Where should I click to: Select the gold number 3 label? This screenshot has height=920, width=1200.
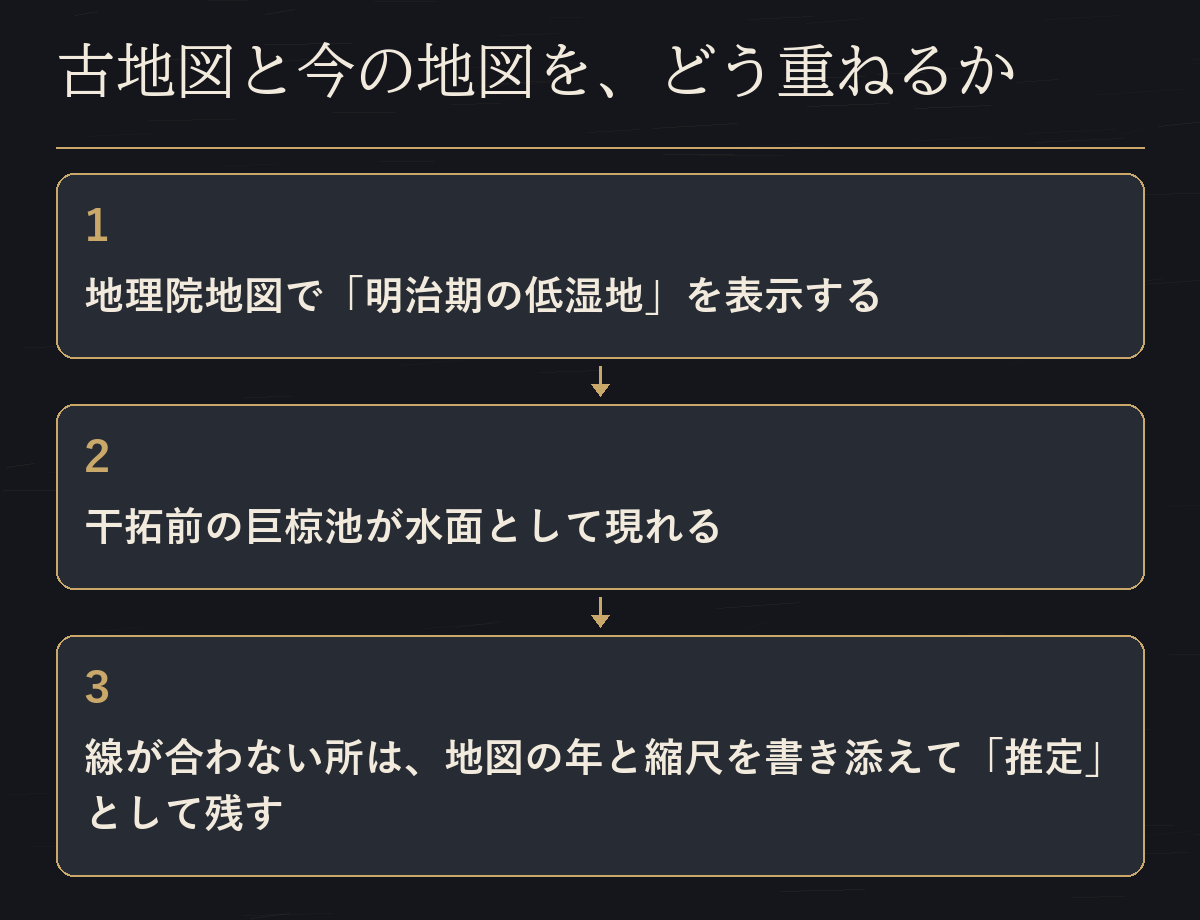click(x=97, y=688)
